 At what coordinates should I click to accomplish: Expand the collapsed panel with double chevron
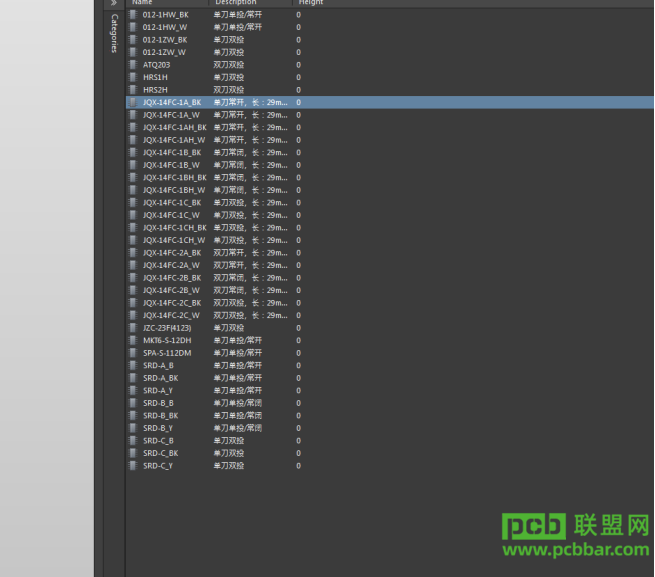click(x=114, y=3)
